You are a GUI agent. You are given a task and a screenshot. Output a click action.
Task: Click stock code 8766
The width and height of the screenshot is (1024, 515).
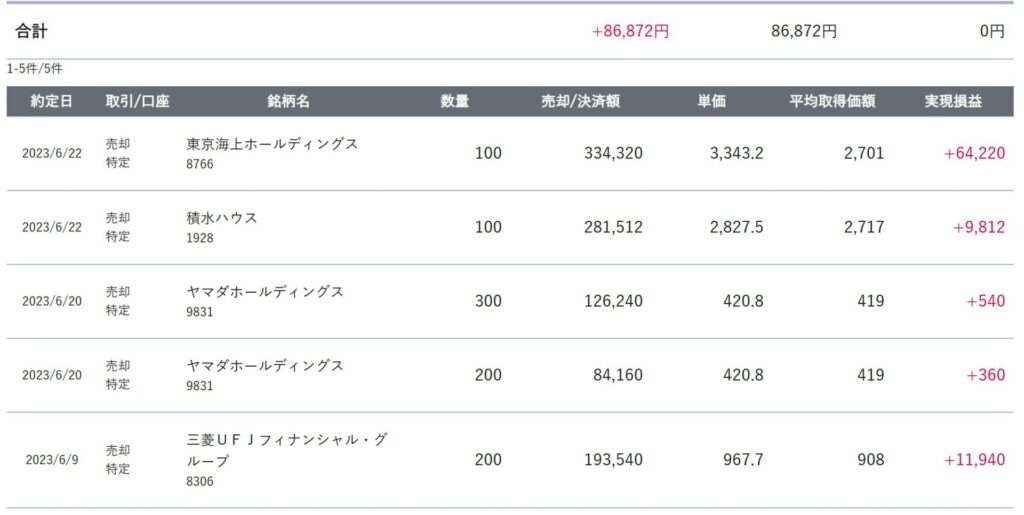pyautogui.click(x=200, y=164)
